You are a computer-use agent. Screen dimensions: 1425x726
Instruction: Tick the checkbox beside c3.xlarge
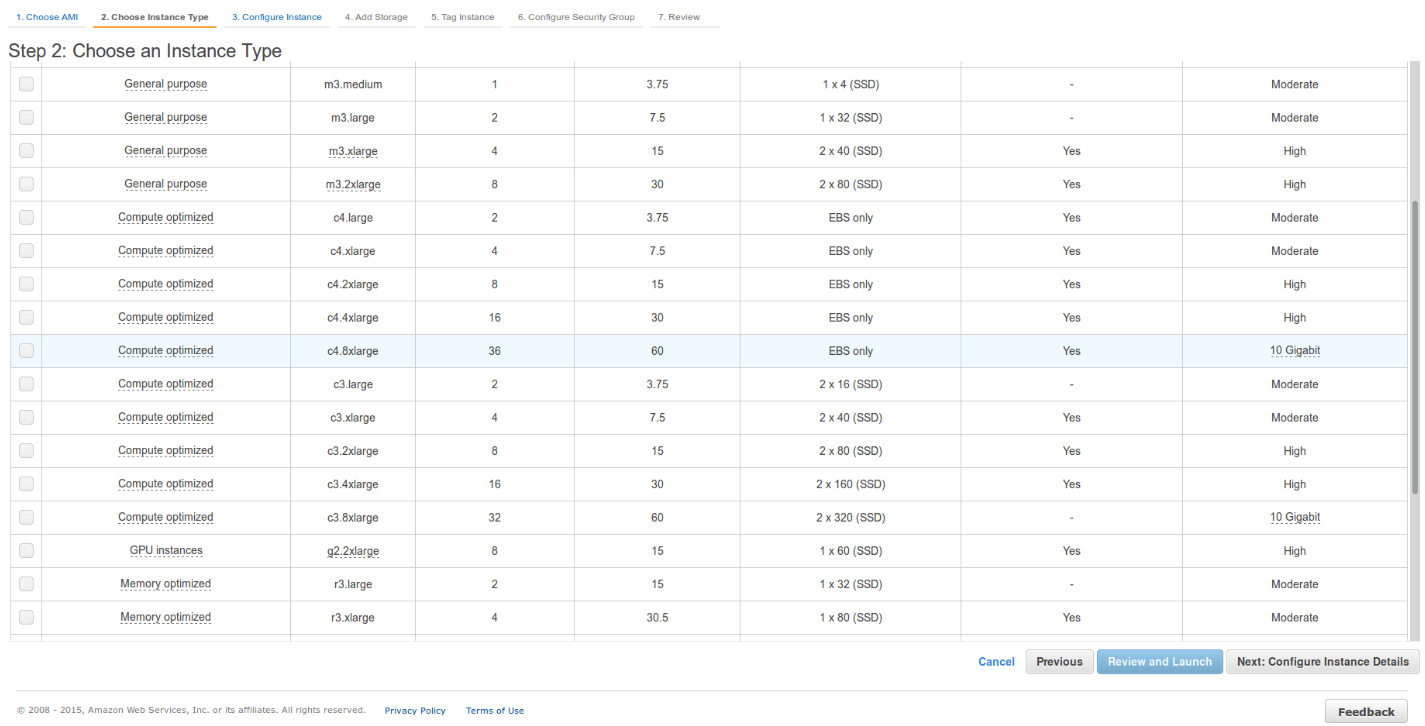click(x=26, y=417)
